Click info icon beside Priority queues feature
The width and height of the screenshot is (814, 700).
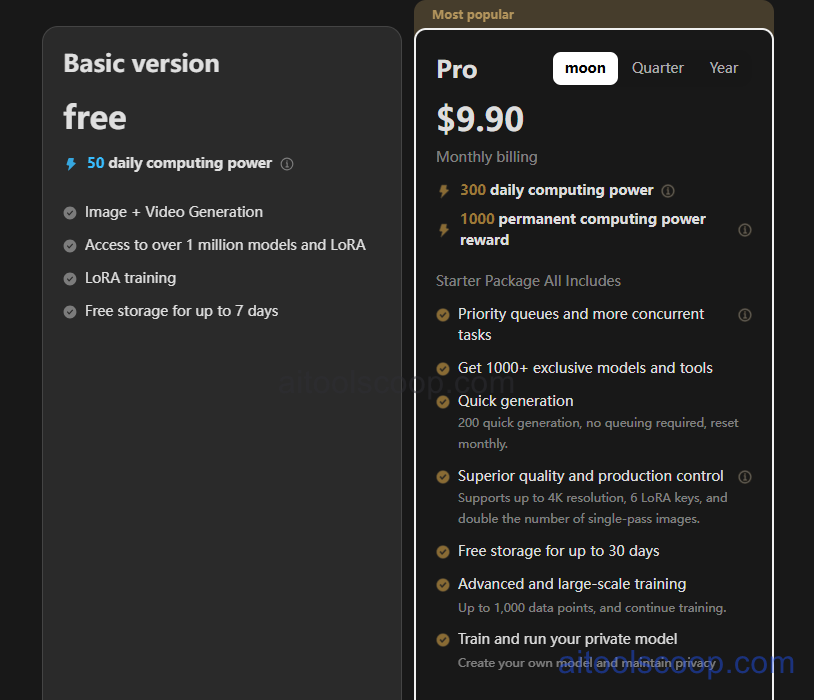(x=744, y=314)
